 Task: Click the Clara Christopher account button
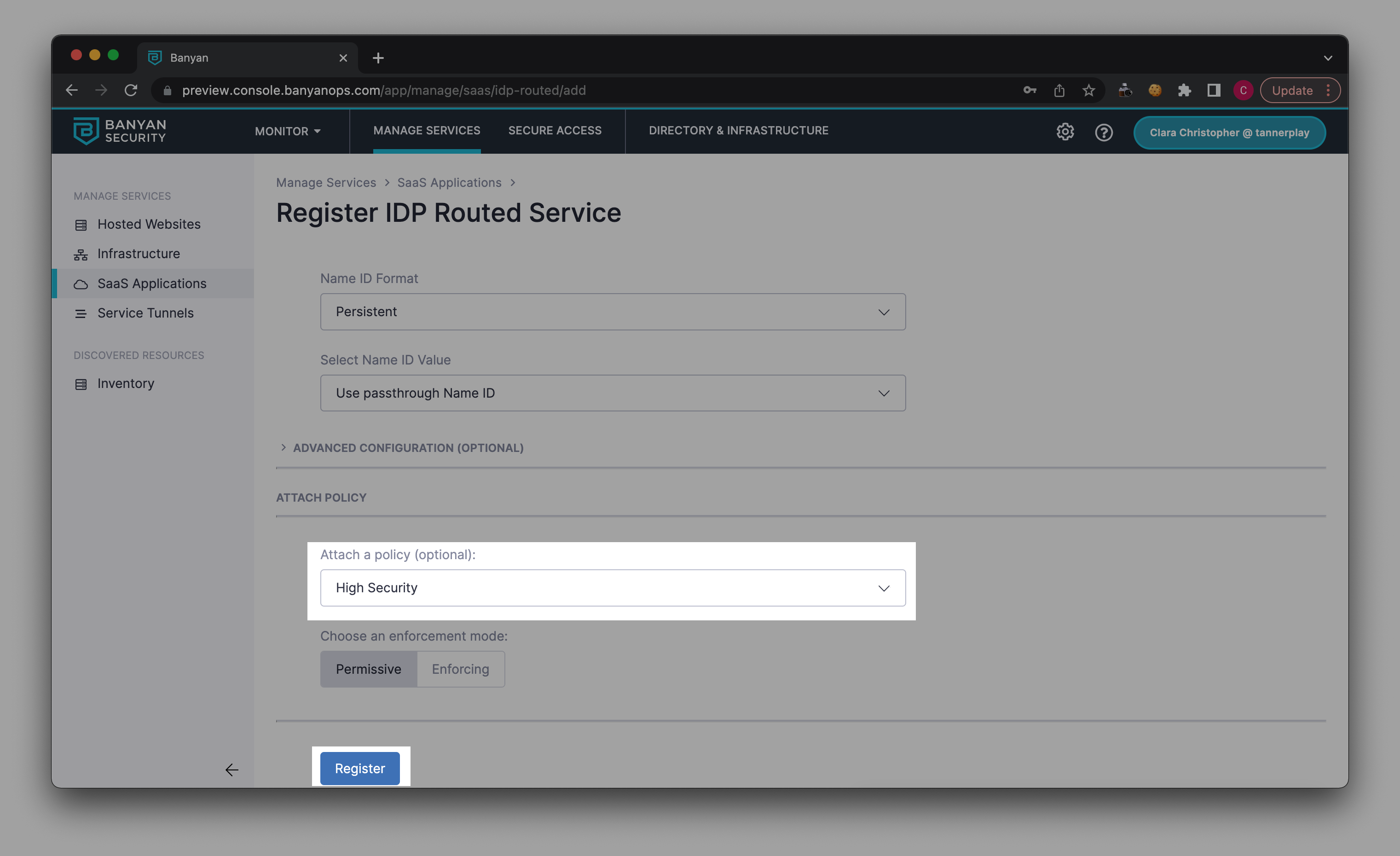point(1229,133)
